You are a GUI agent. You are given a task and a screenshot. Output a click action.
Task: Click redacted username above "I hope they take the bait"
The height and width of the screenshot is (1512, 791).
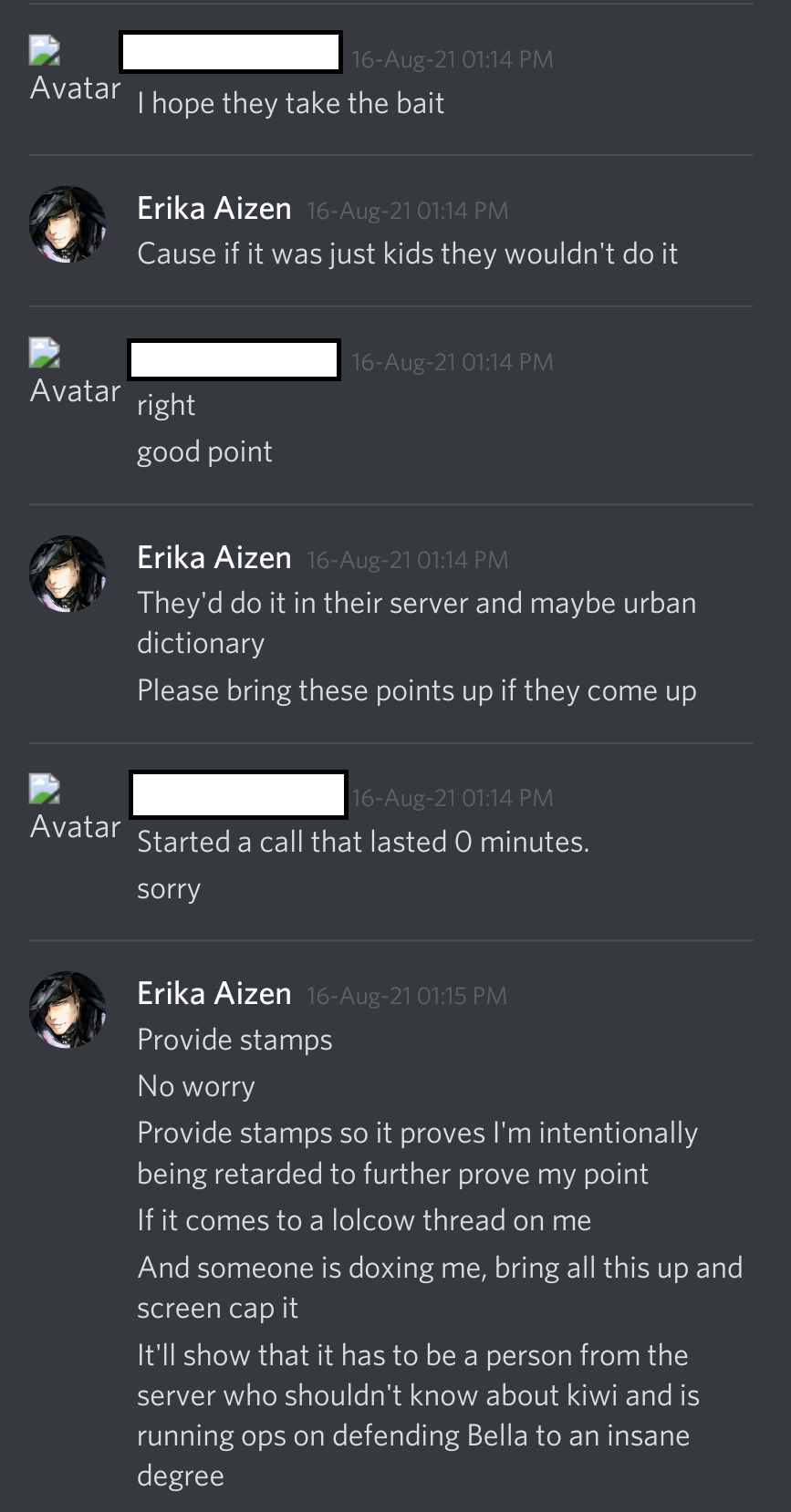[231, 52]
